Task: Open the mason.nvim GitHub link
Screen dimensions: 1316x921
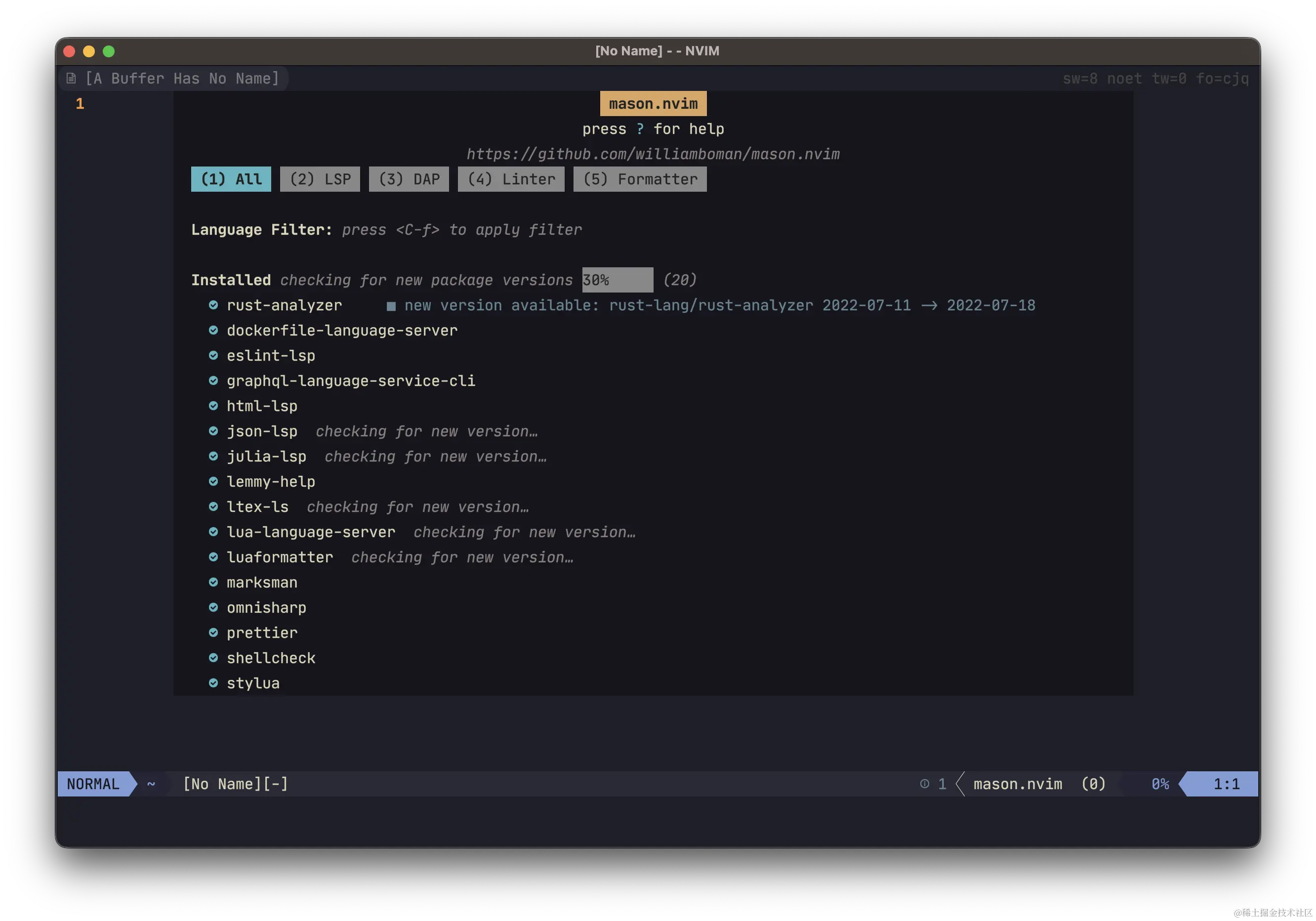Action: [x=653, y=154]
